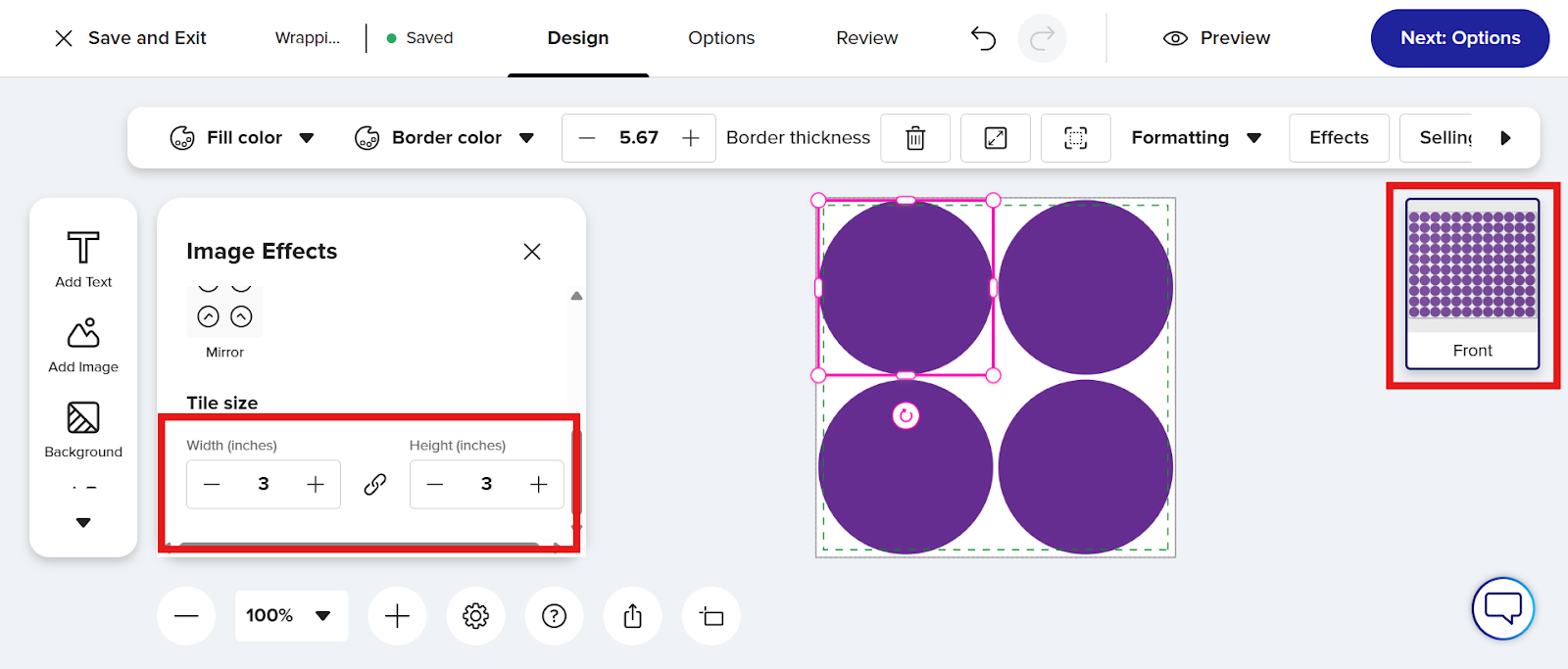This screenshot has height=669, width=1568.
Task: Close the Image Effects panel
Action: pos(532,252)
